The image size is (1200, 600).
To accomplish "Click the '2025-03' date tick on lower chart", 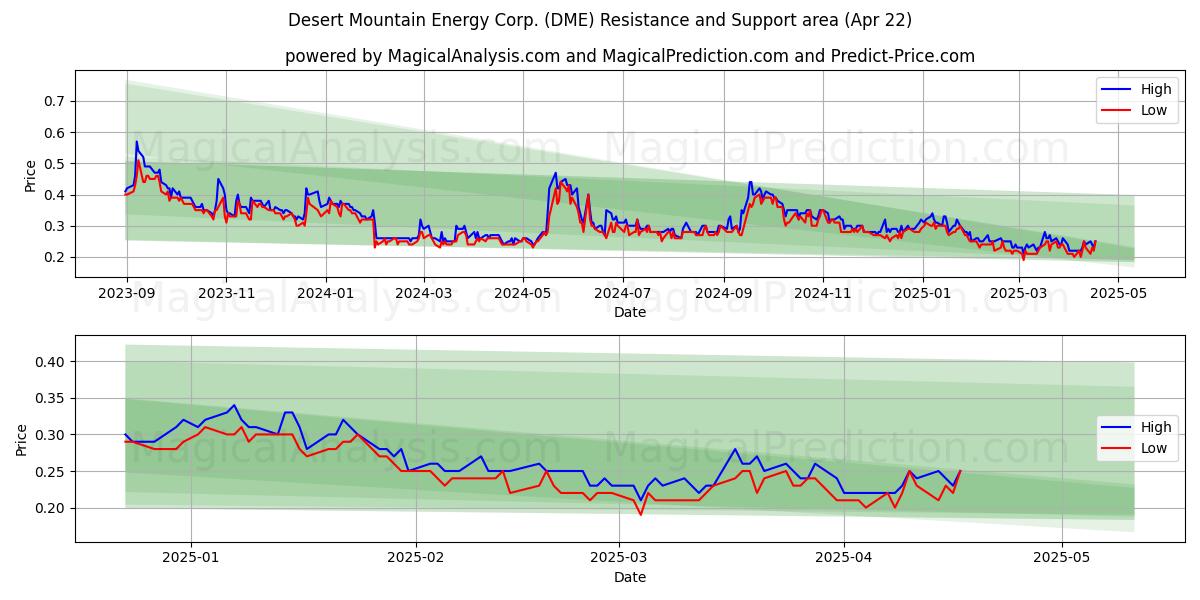I will click(x=619, y=559).
